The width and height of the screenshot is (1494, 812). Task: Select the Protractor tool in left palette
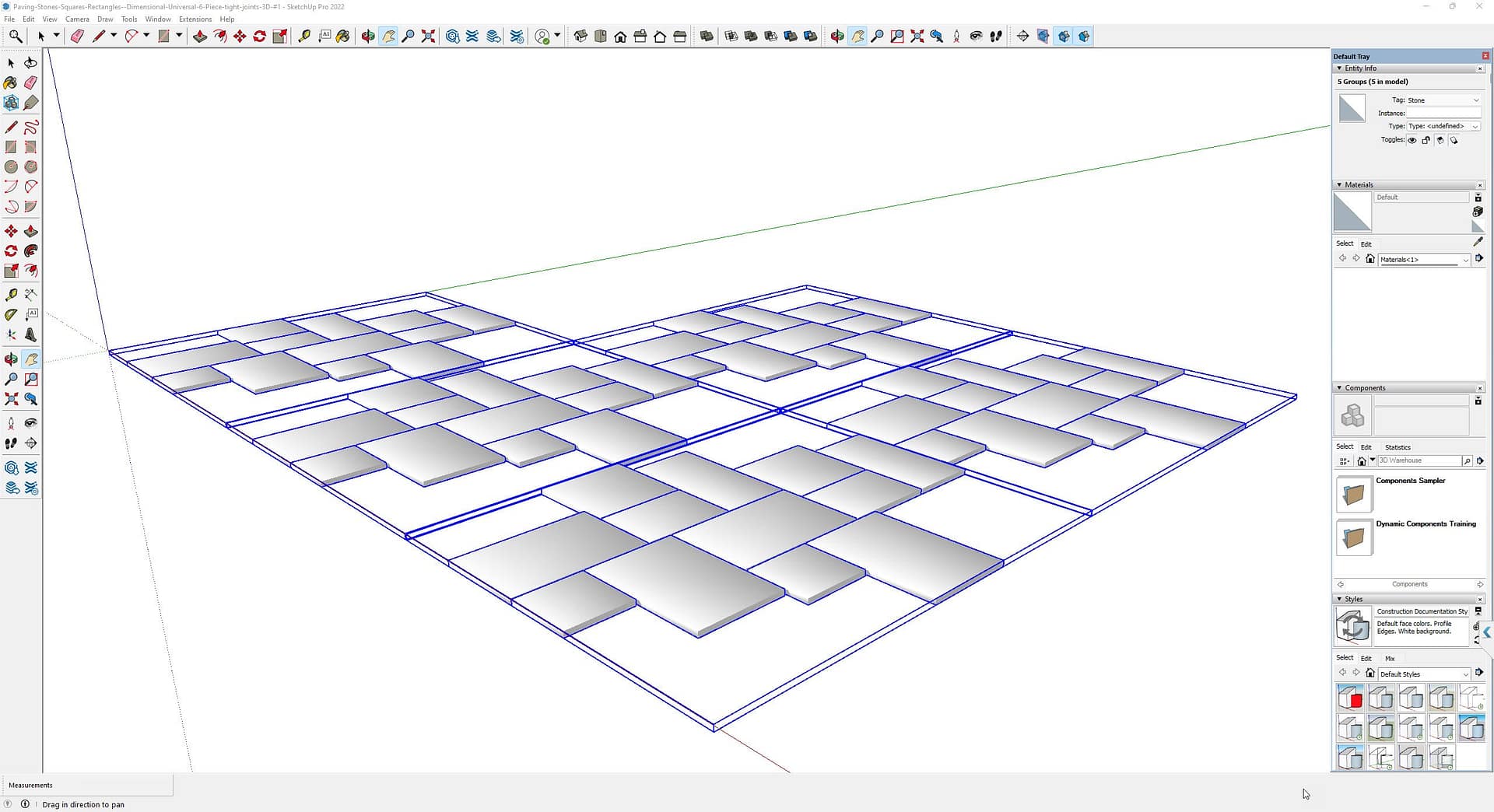[11, 315]
